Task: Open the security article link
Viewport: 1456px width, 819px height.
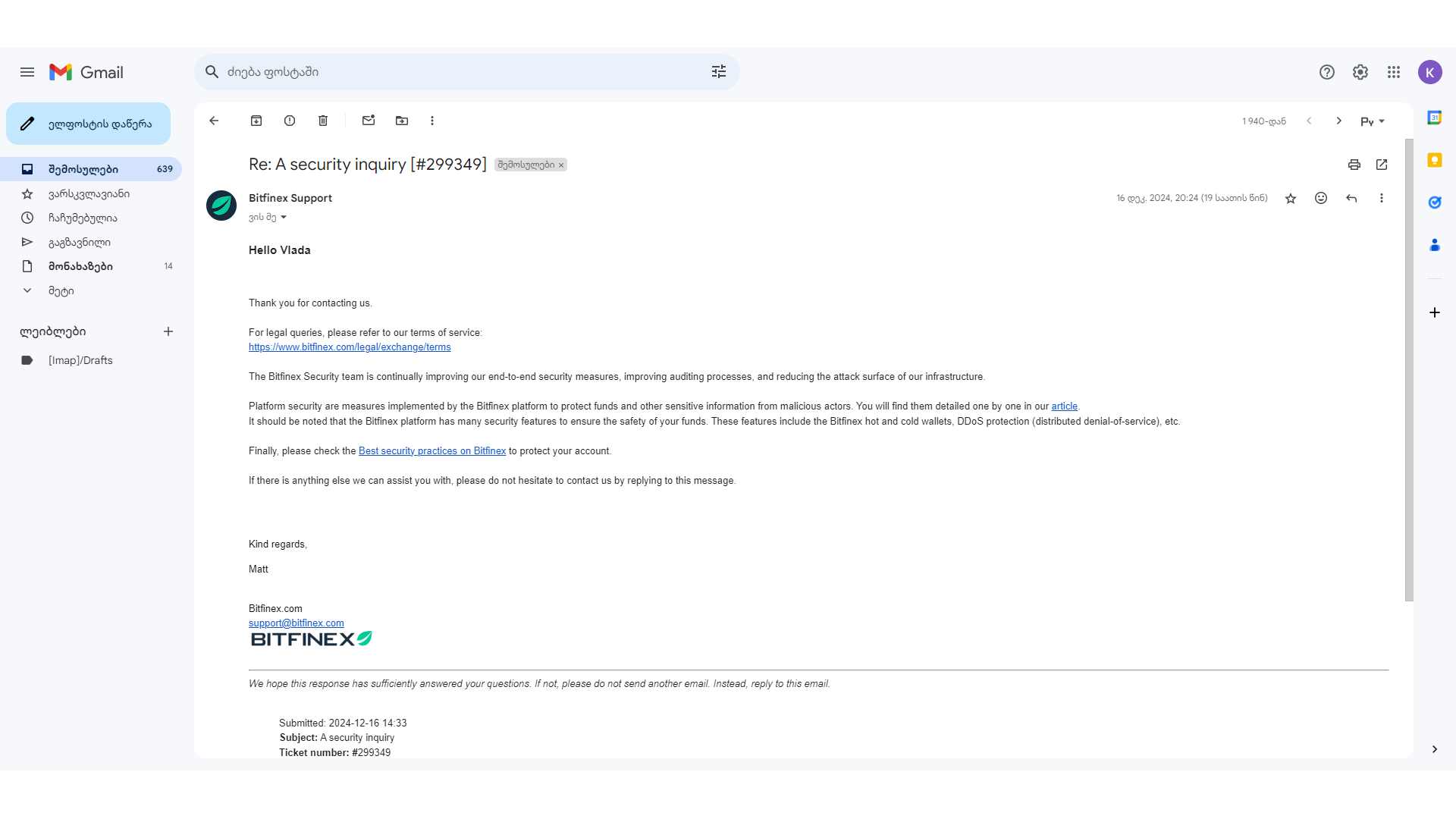Action: click(x=1064, y=406)
